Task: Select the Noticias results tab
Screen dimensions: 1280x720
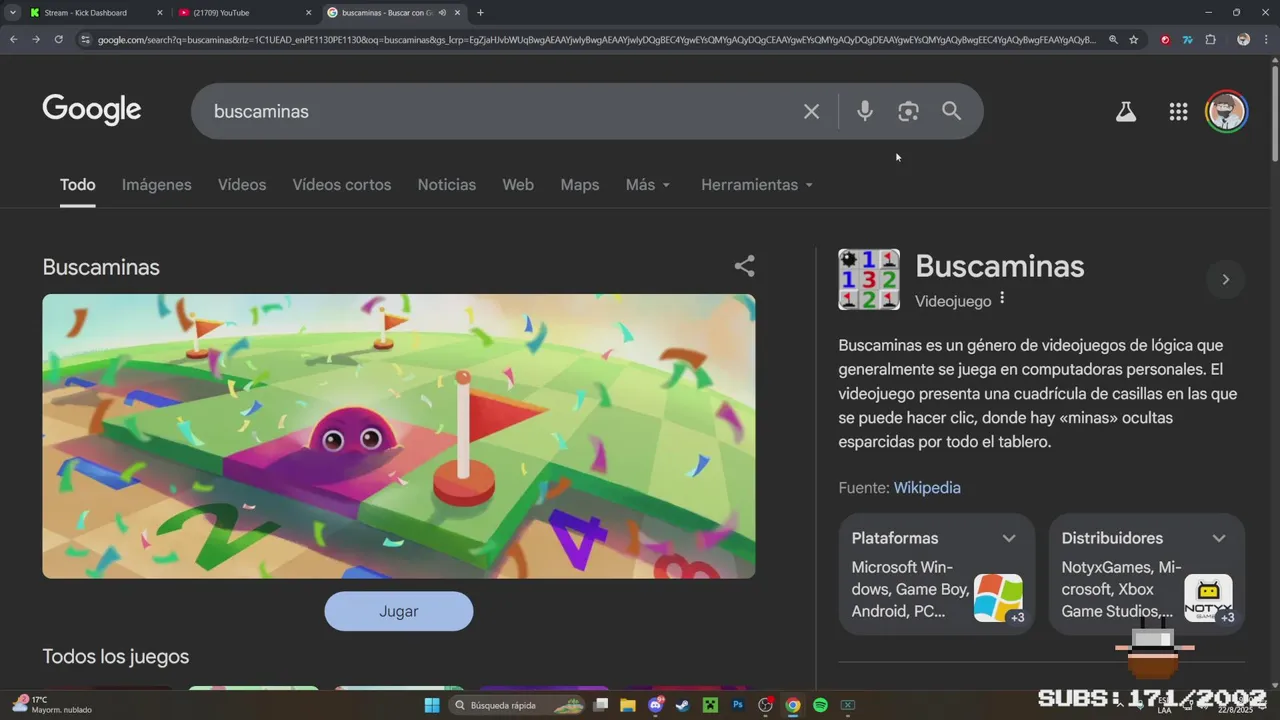Action: [x=447, y=185]
